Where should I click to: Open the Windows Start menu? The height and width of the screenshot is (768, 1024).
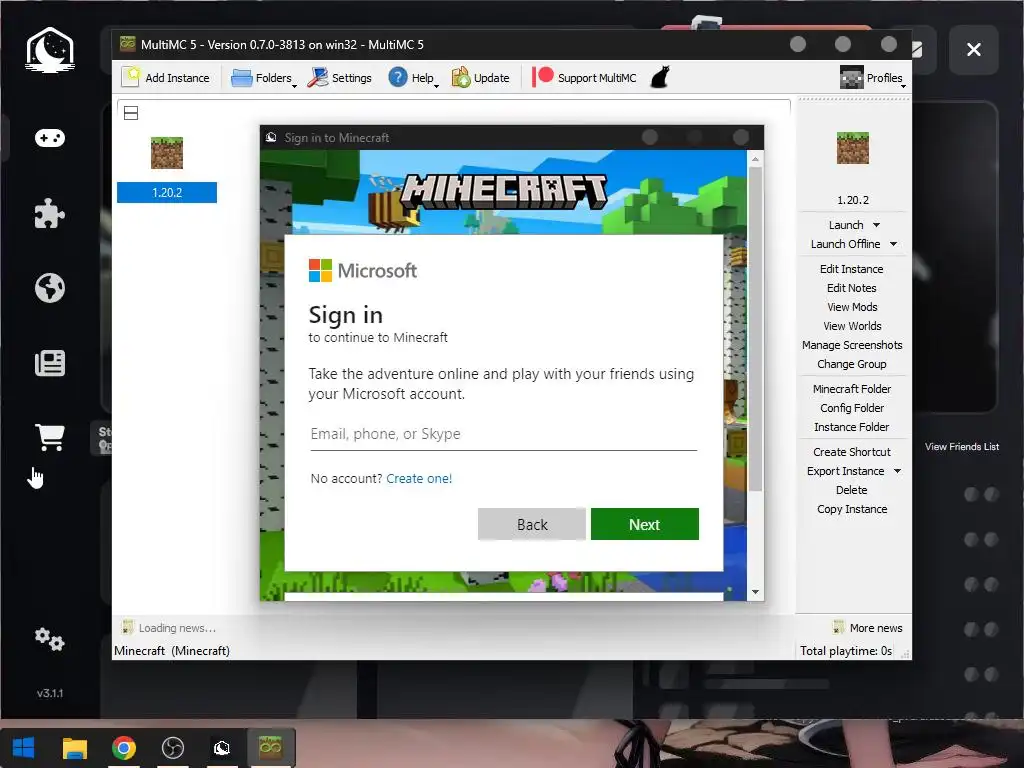tap(24, 748)
